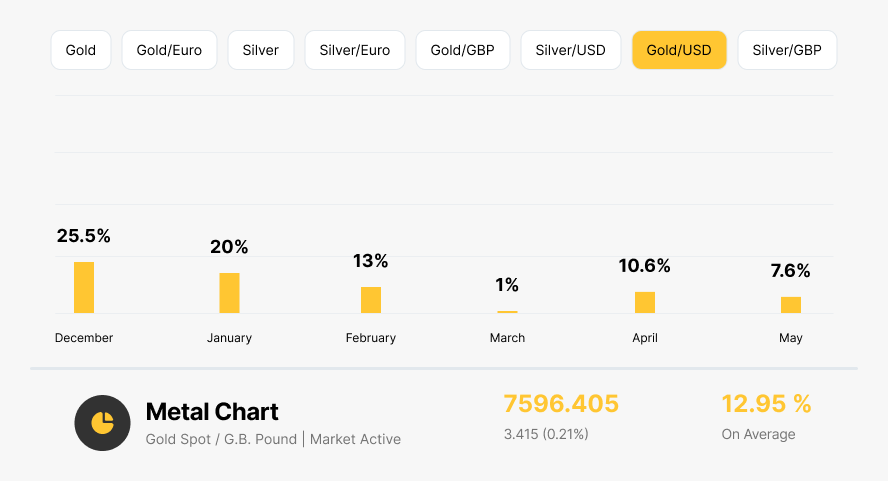Click the 7596.405 price value
This screenshot has width=888, height=482.
[561, 404]
